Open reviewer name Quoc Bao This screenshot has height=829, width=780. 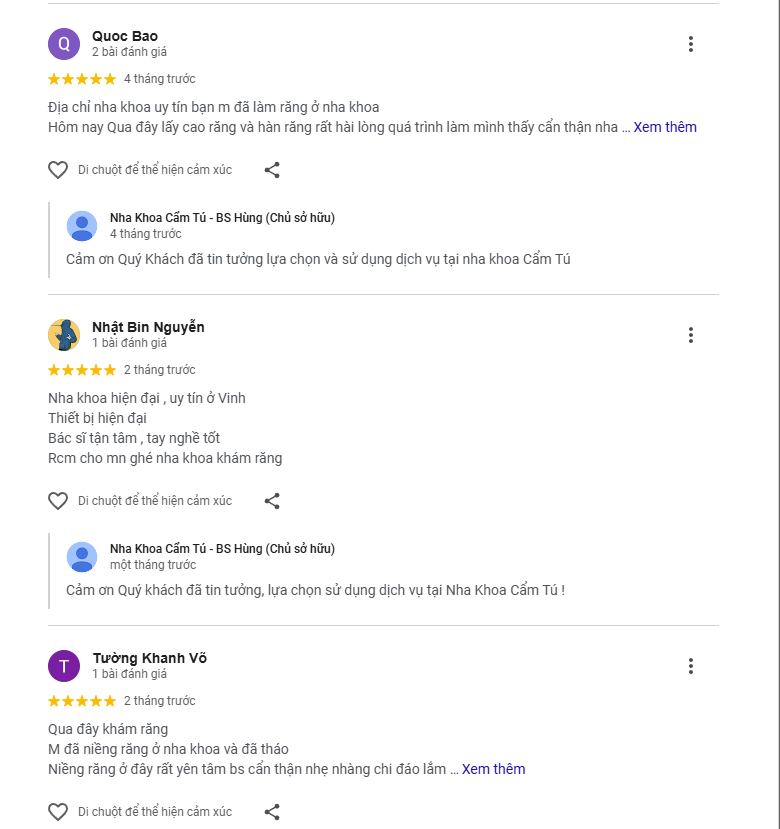[125, 36]
